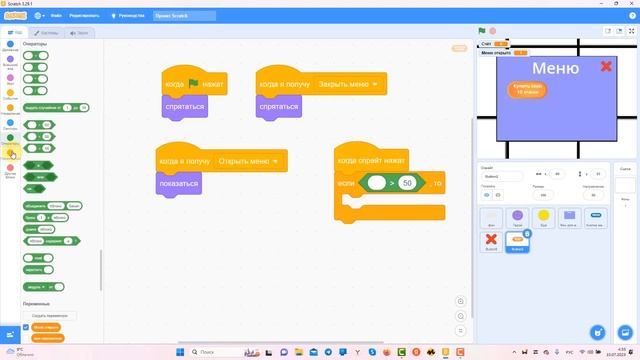Select the blue pill menu button sprite

[x=596, y=218]
